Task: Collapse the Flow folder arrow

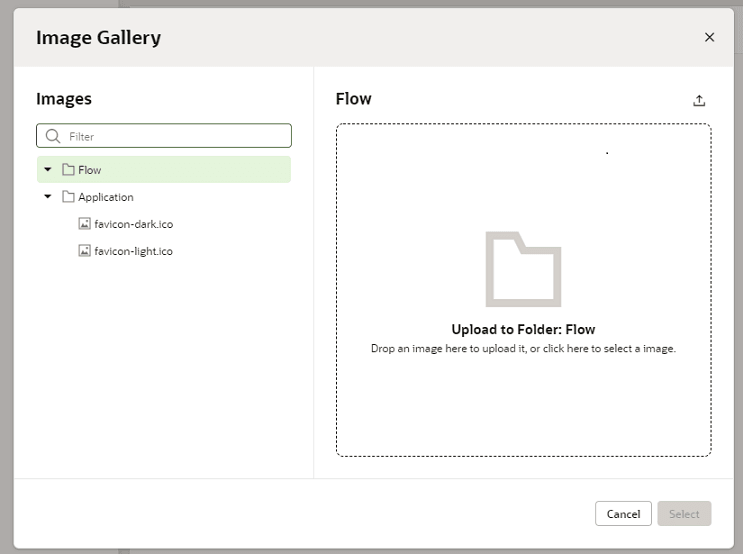Action: tap(48, 169)
